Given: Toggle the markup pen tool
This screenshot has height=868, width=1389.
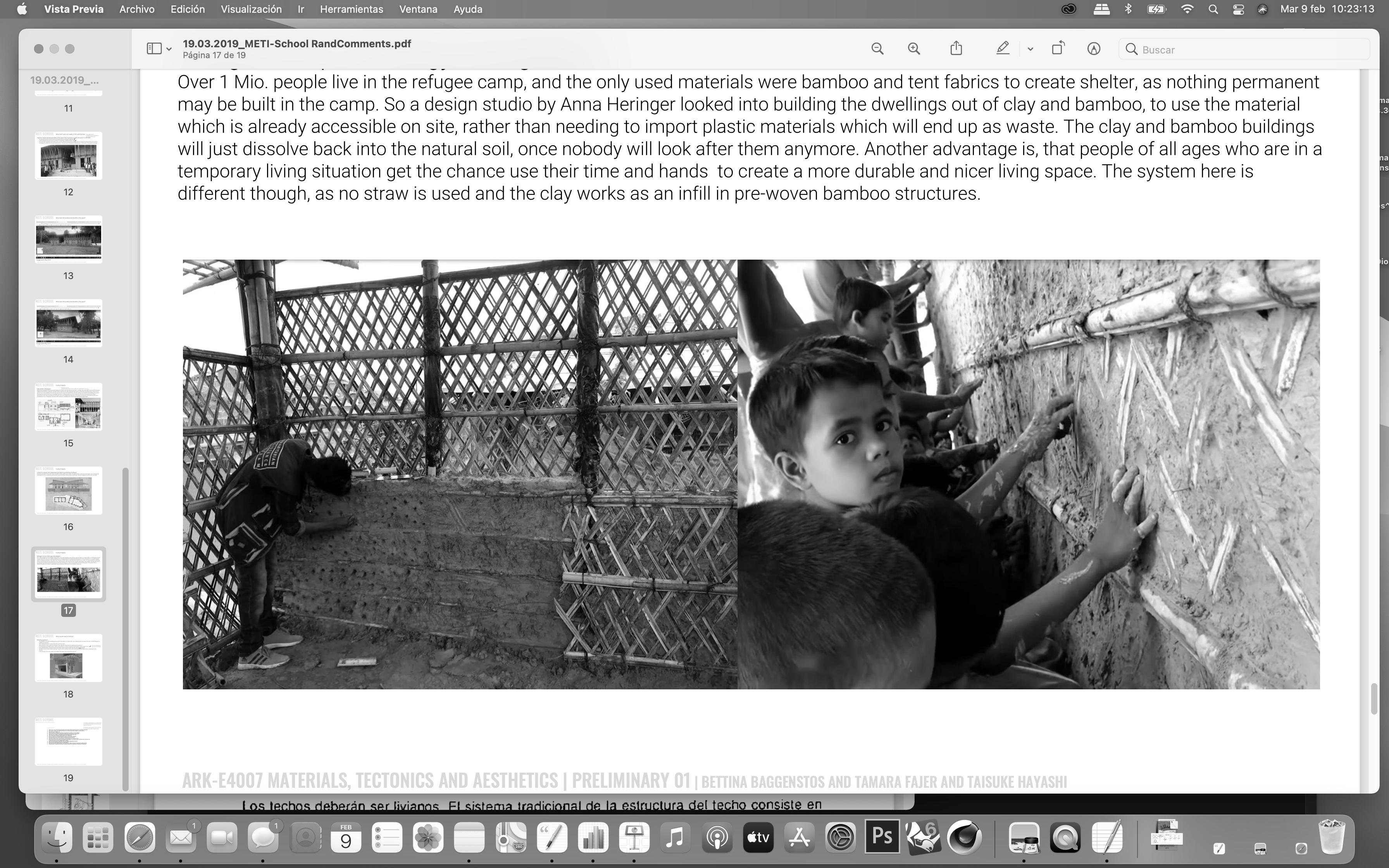Looking at the screenshot, I should click(x=1003, y=48).
